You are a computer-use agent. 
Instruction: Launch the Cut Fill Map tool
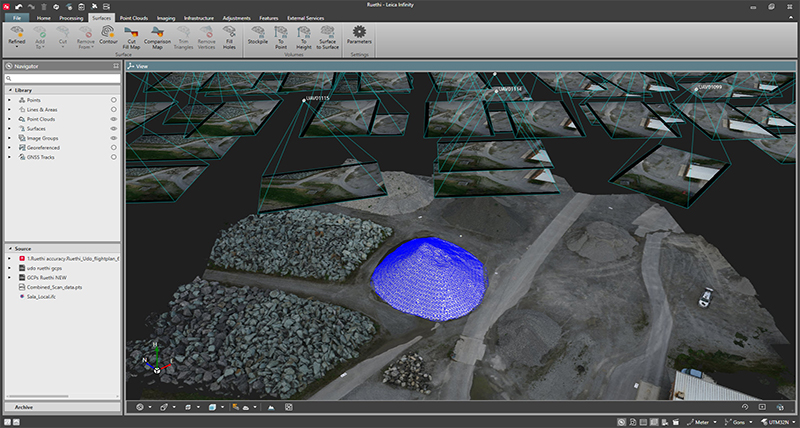click(130, 37)
